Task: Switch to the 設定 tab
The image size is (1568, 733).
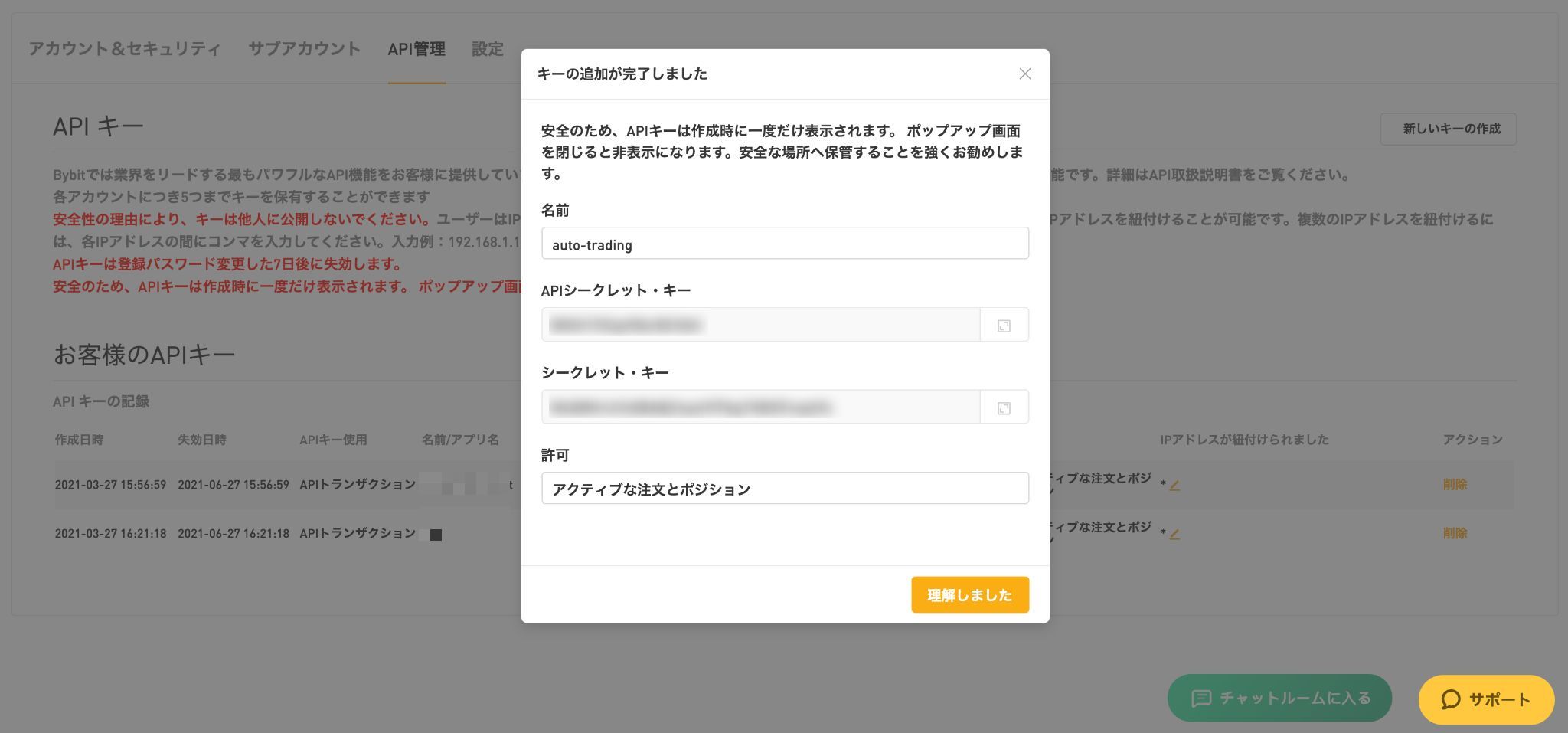Action: pos(487,49)
